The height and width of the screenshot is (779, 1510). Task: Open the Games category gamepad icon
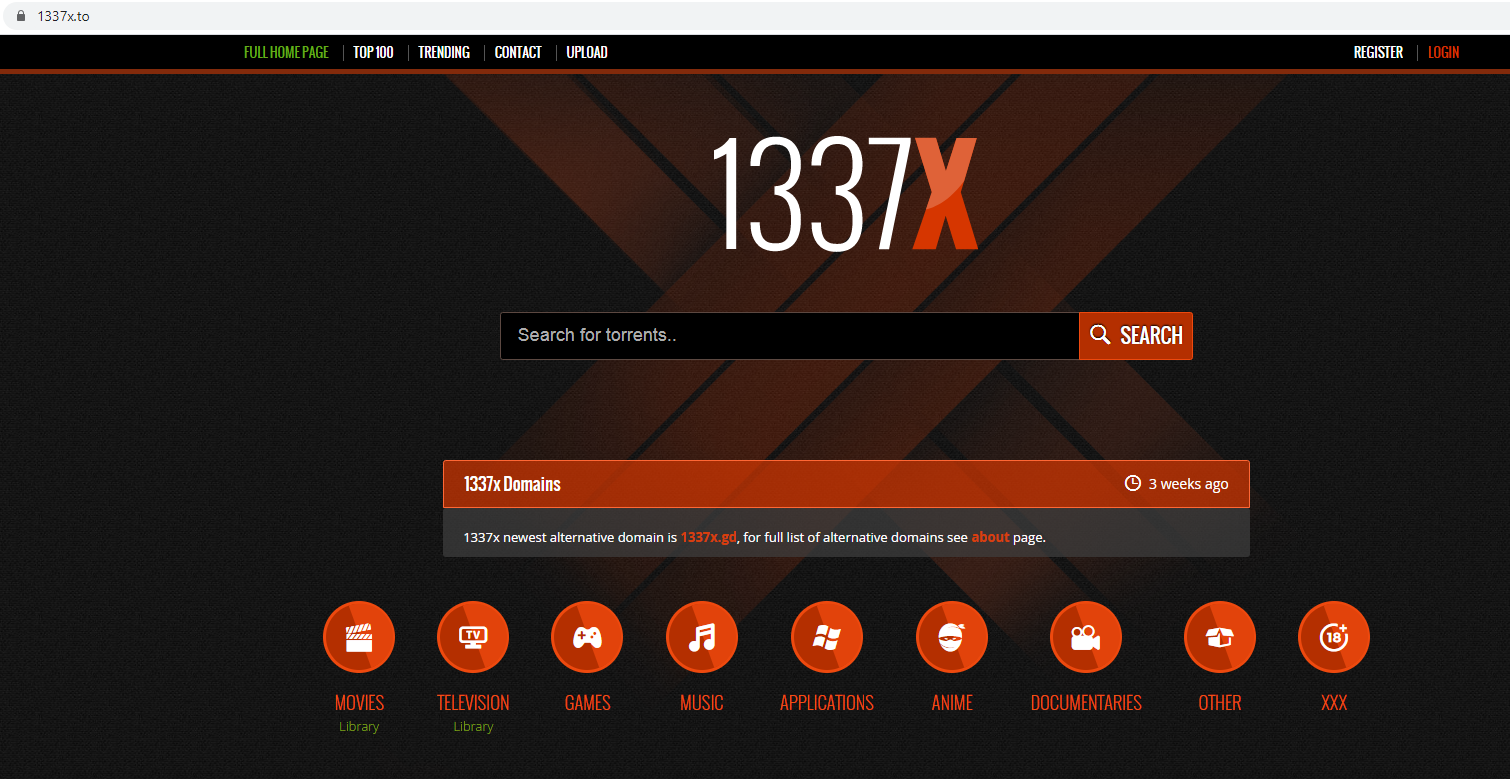[x=587, y=637]
